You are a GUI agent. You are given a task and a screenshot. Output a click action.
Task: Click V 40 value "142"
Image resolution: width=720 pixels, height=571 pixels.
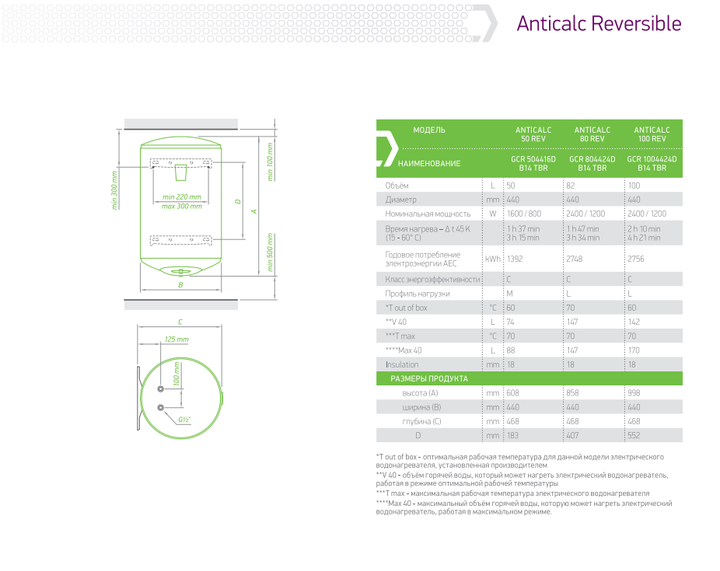click(634, 322)
